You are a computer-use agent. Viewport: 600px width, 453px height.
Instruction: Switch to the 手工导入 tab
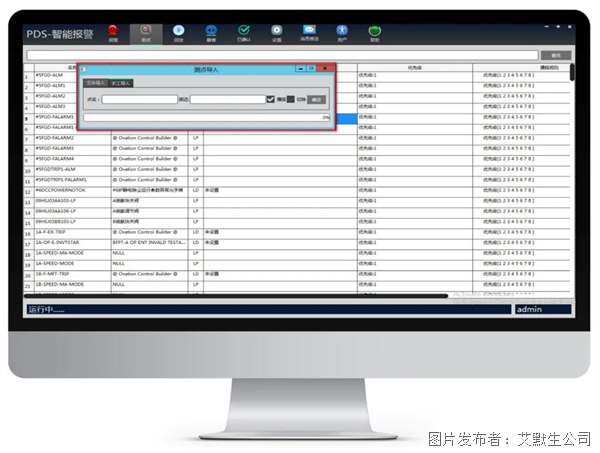click(121, 83)
